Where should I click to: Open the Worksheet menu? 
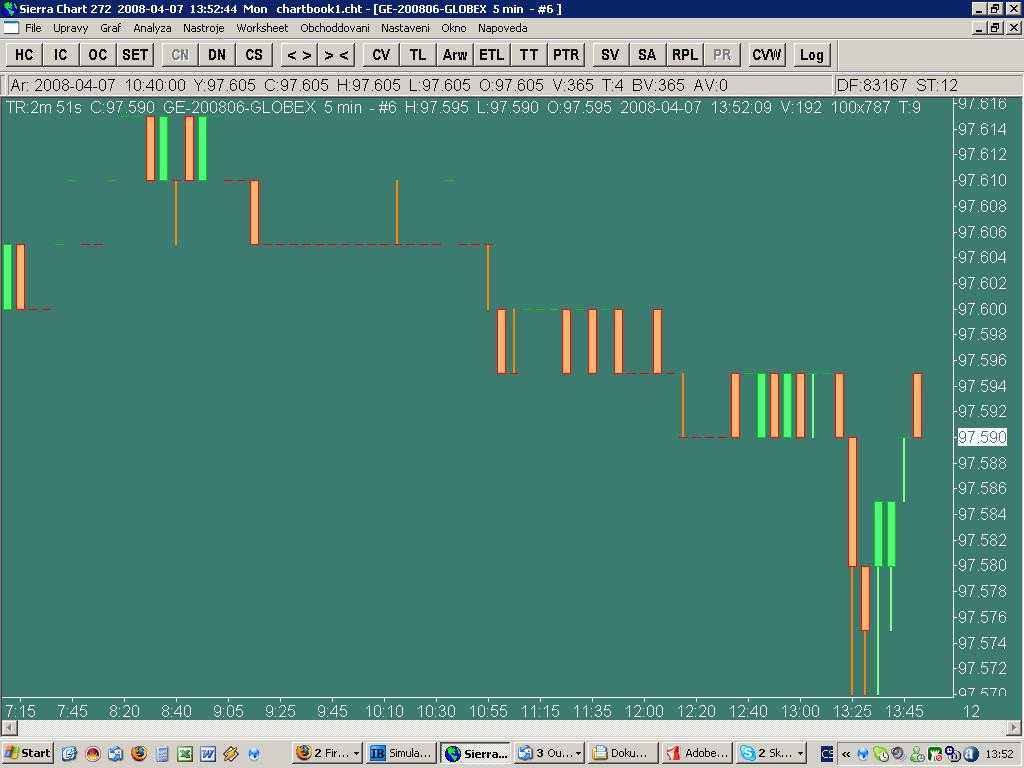click(x=262, y=28)
